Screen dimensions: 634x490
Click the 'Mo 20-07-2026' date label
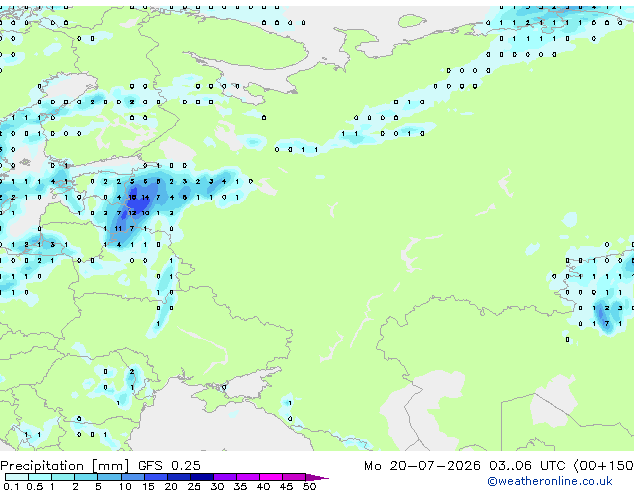tap(422, 466)
